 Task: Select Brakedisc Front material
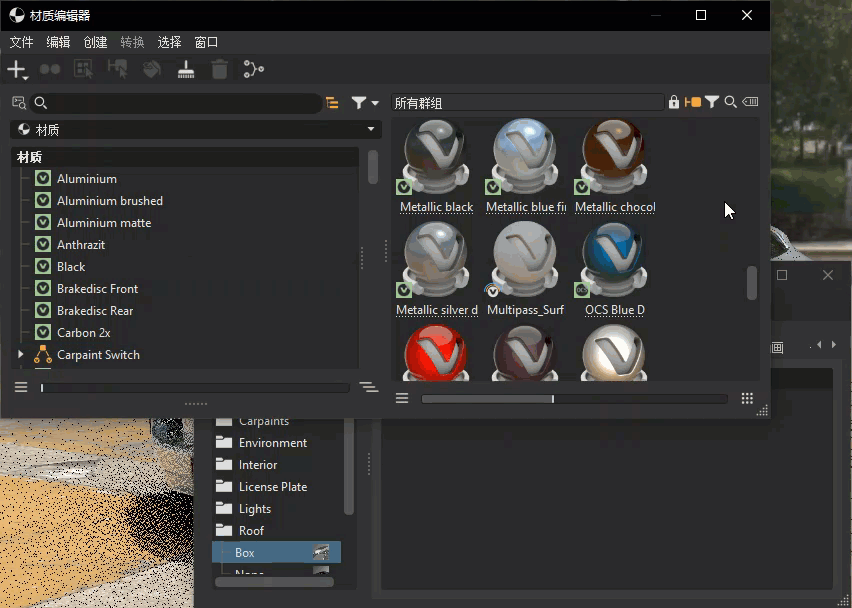point(97,289)
